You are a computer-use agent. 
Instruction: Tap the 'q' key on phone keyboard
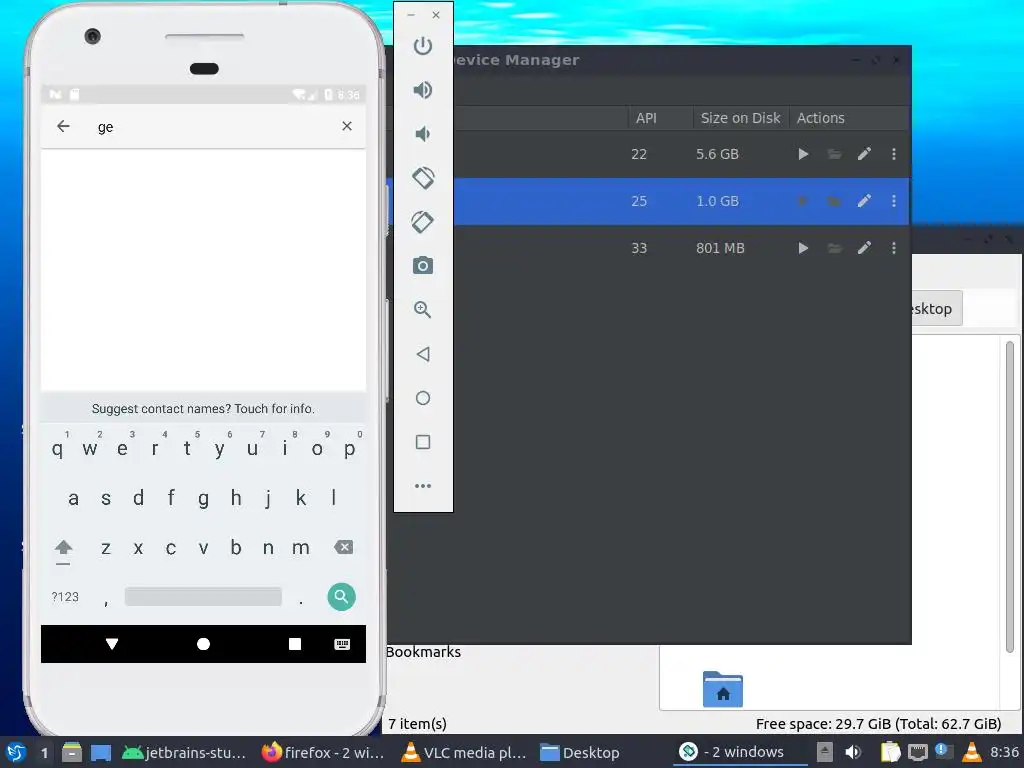(57, 448)
